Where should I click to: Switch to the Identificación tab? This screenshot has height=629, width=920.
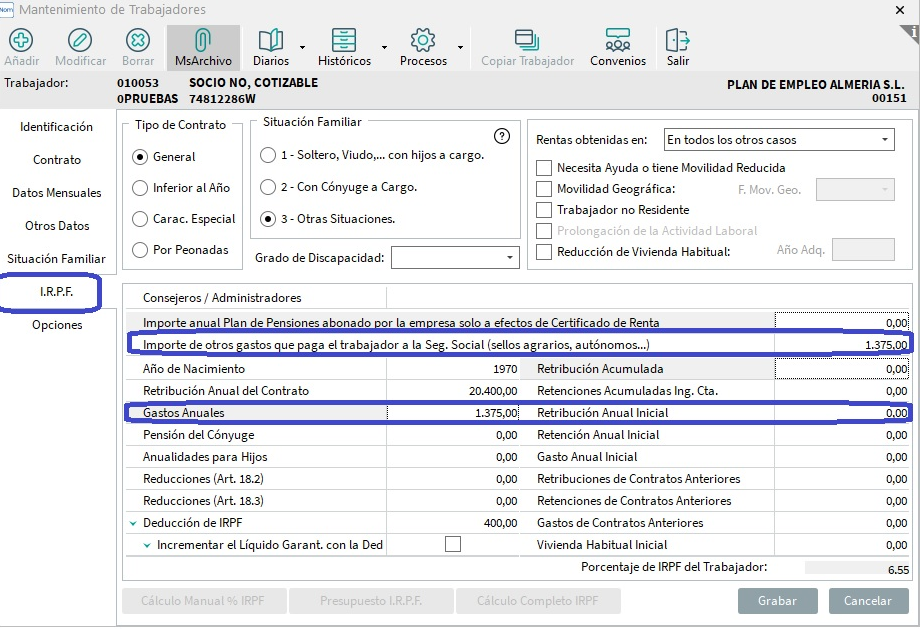click(56, 127)
